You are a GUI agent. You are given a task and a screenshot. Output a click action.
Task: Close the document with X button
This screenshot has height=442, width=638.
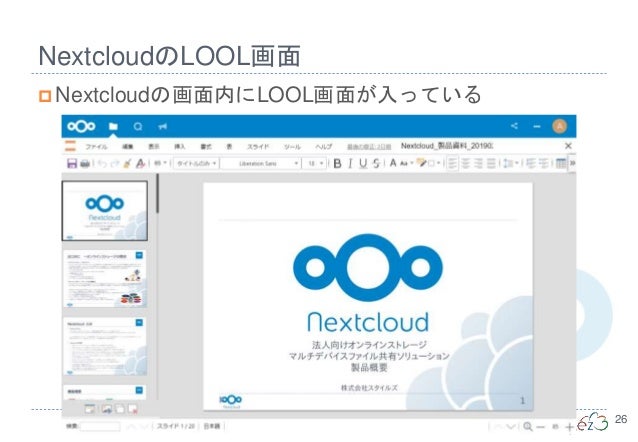click(x=568, y=146)
